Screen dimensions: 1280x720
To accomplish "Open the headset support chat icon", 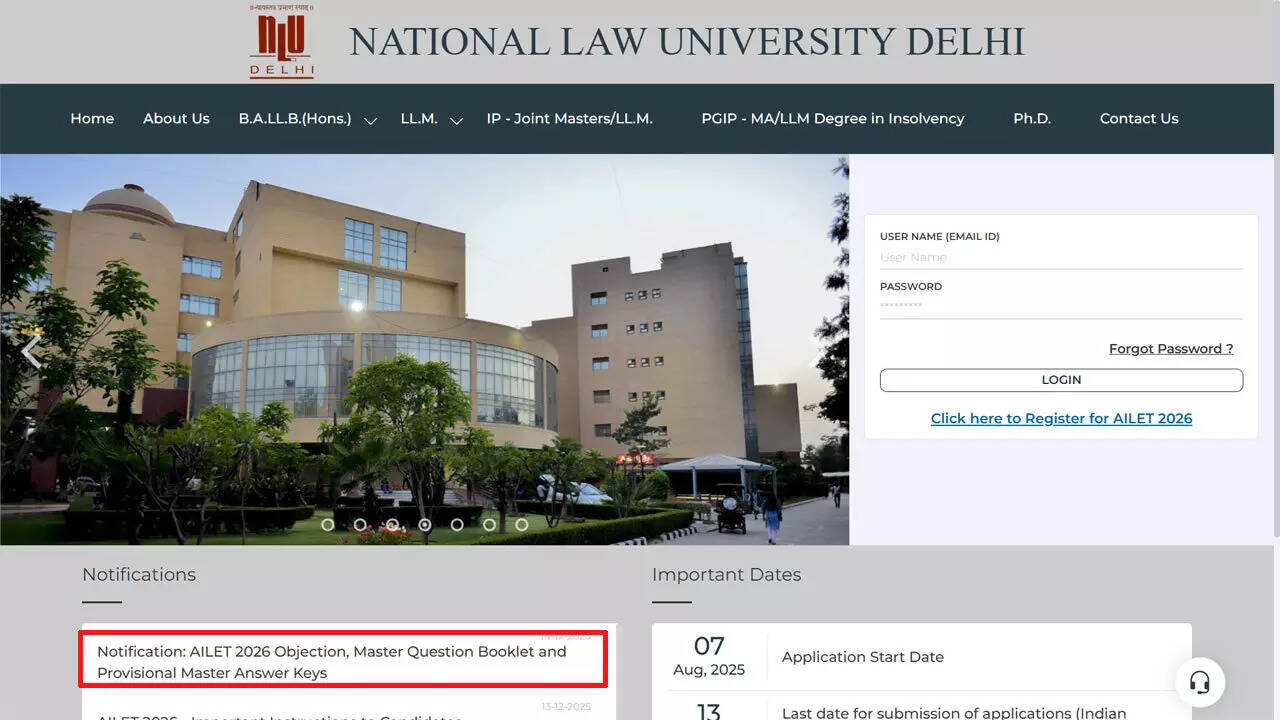I will coord(1200,682).
